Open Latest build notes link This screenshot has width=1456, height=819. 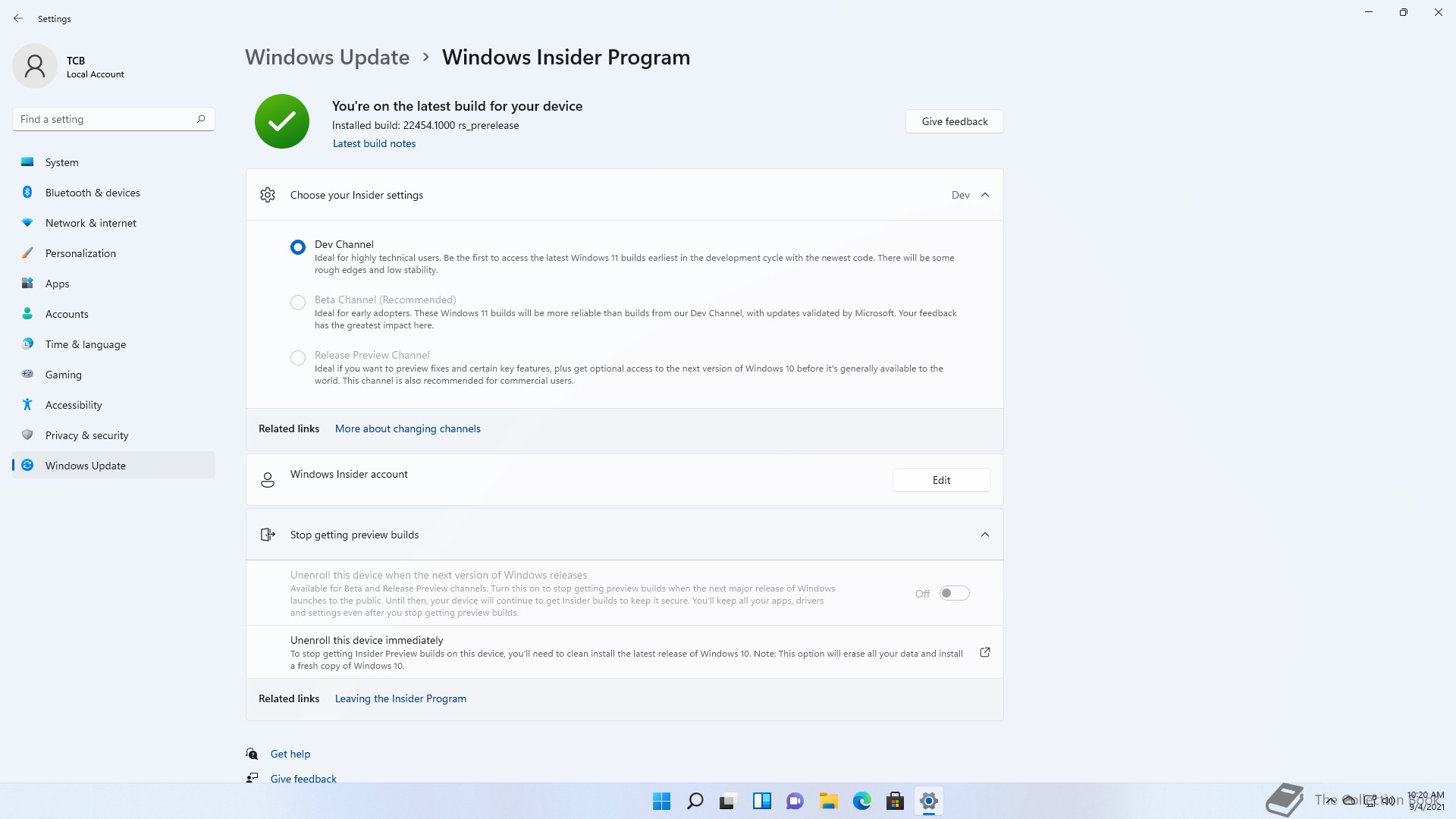click(374, 143)
